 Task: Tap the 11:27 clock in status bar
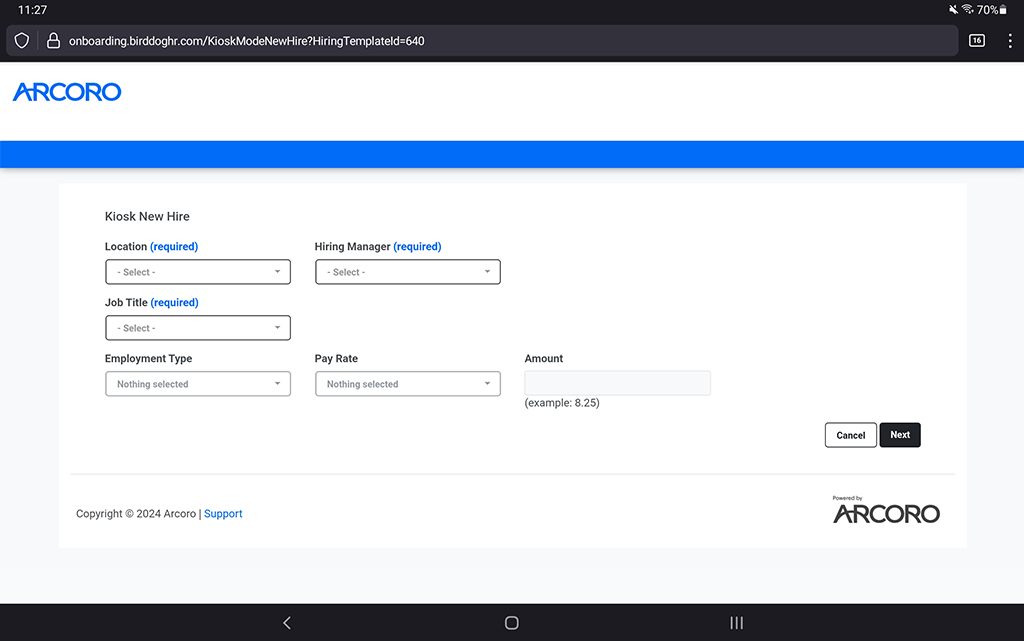click(x=32, y=10)
